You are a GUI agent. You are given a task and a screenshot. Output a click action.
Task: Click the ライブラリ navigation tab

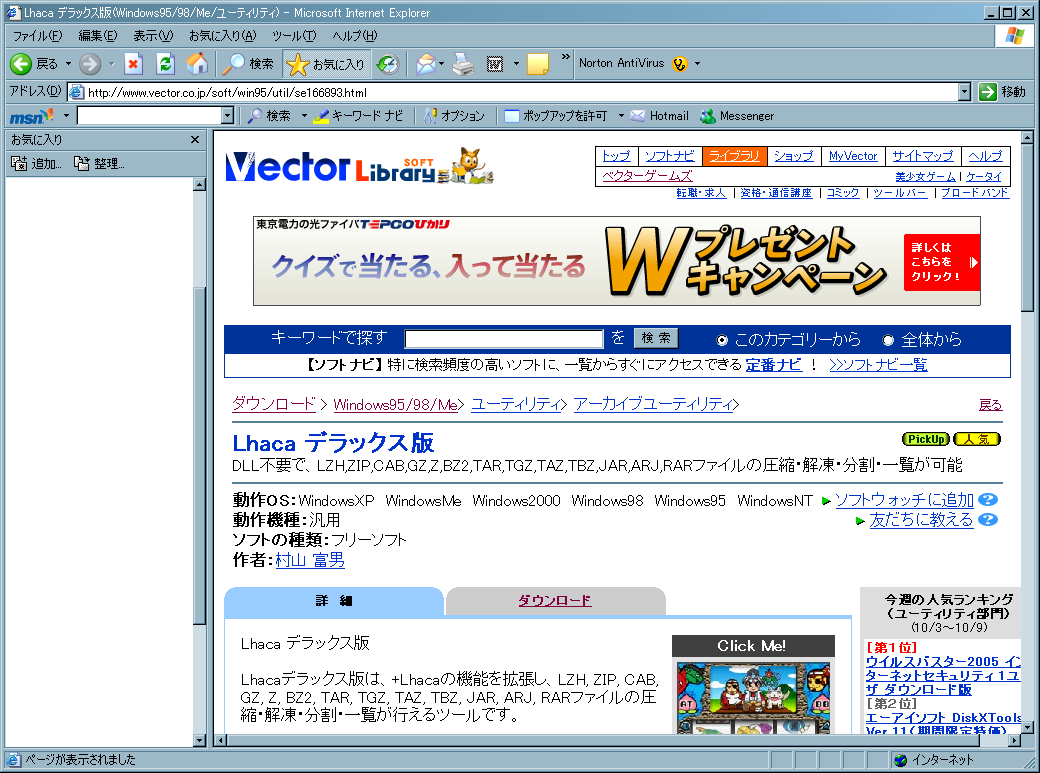pyautogui.click(x=734, y=156)
